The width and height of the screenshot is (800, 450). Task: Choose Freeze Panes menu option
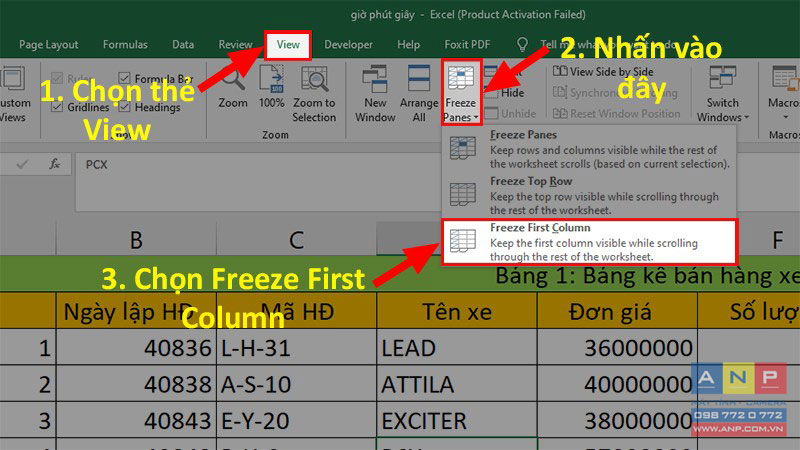click(589, 149)
